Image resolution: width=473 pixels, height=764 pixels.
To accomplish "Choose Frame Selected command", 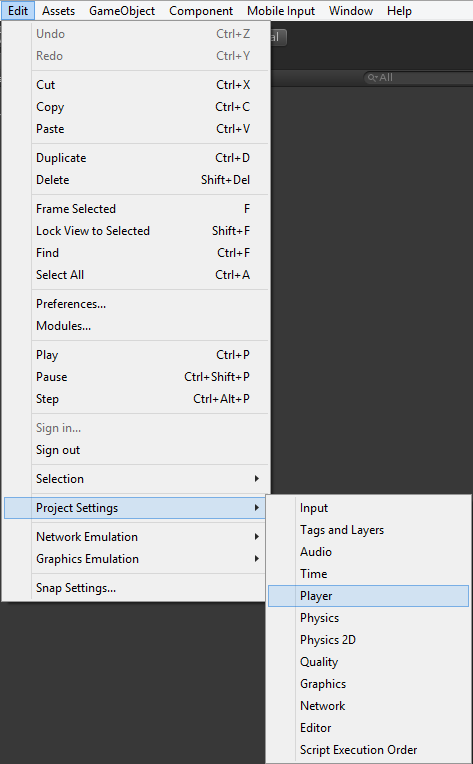I will click(135, 209).
